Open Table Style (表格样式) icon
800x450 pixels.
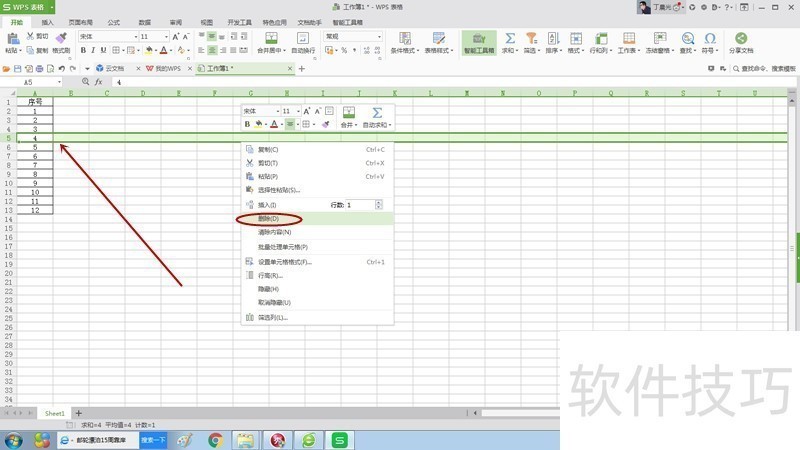(x=438, y=38)
